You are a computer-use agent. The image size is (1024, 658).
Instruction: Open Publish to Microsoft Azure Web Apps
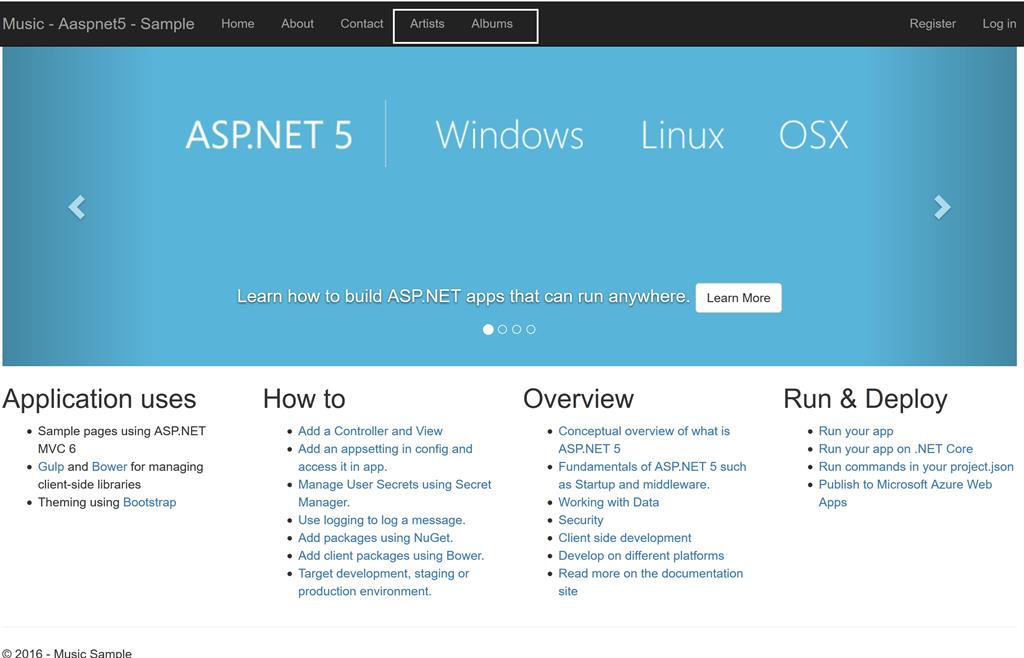(905, 494)
